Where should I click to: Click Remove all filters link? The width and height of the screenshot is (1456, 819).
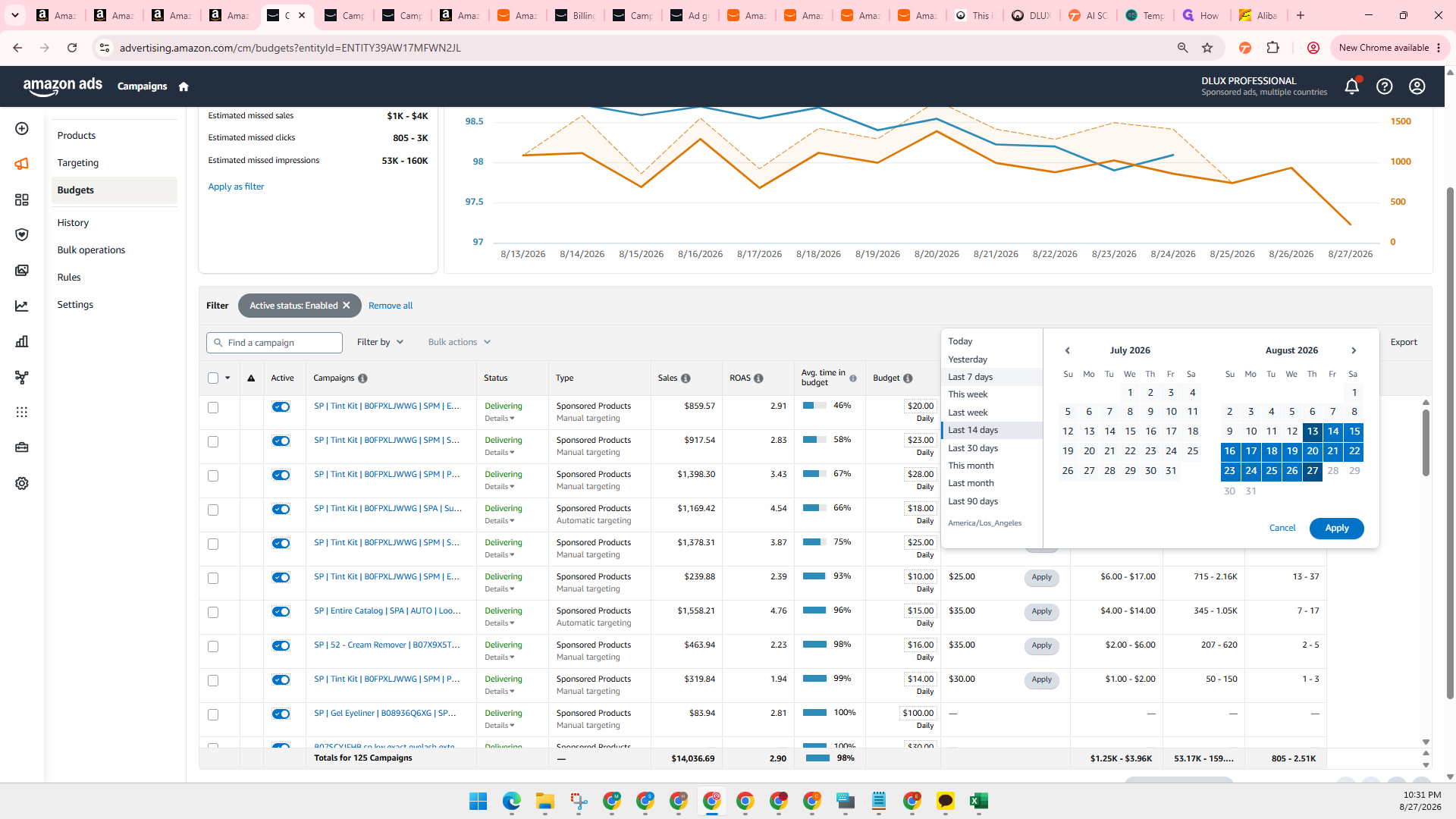click(391, 306)
